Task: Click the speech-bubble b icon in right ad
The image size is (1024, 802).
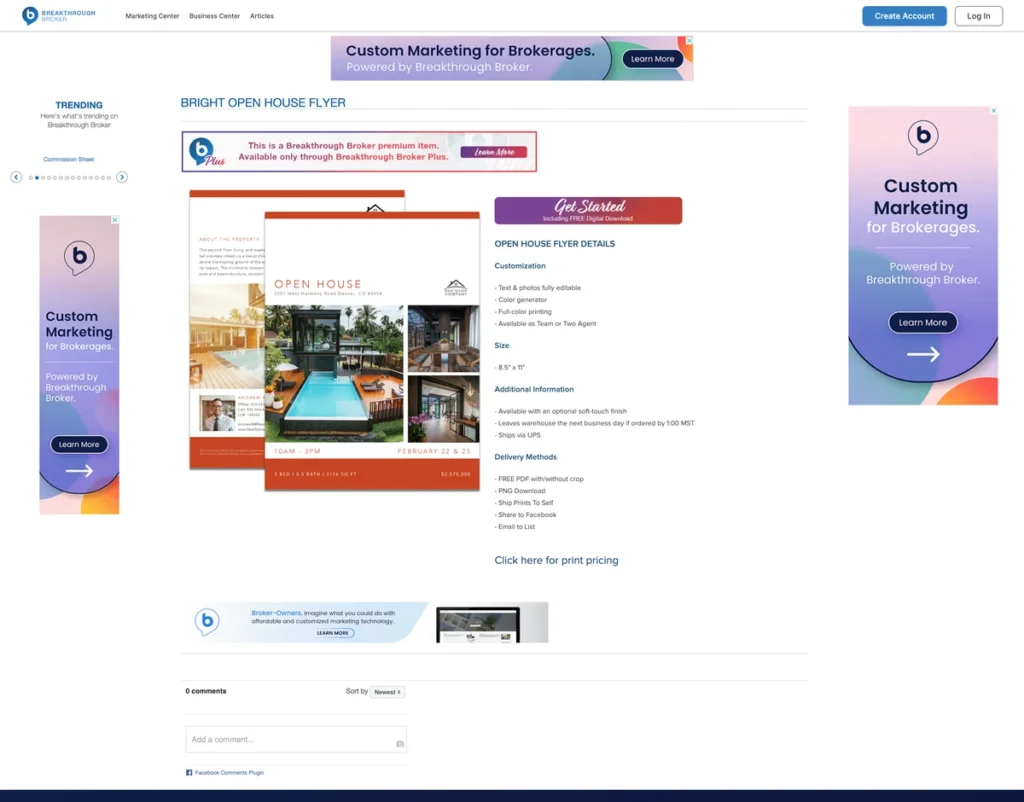Action: pyautogui.click(x=921, y=137)
